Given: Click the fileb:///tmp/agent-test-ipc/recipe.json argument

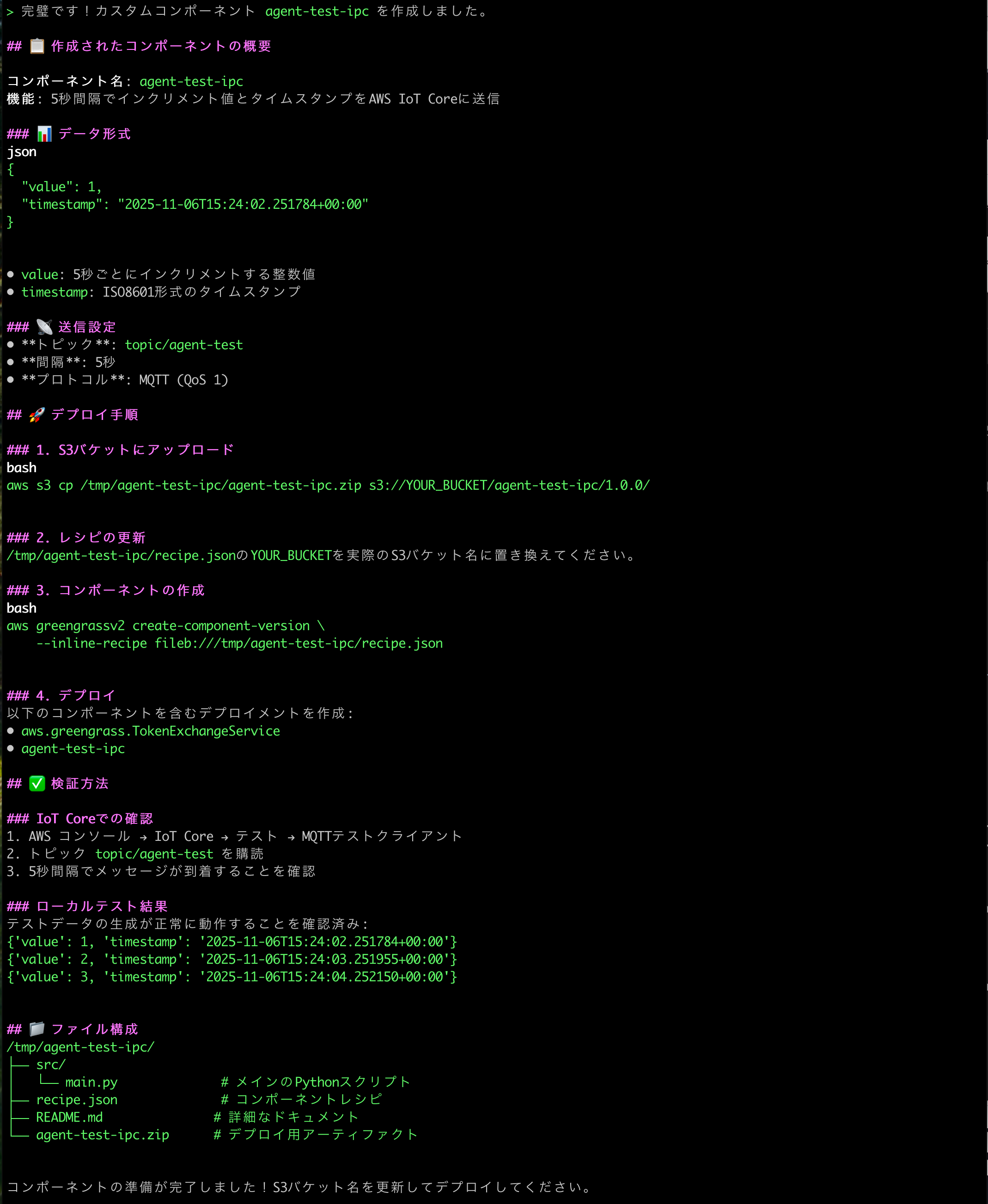Looking at the screenshot, I should 298,643.
